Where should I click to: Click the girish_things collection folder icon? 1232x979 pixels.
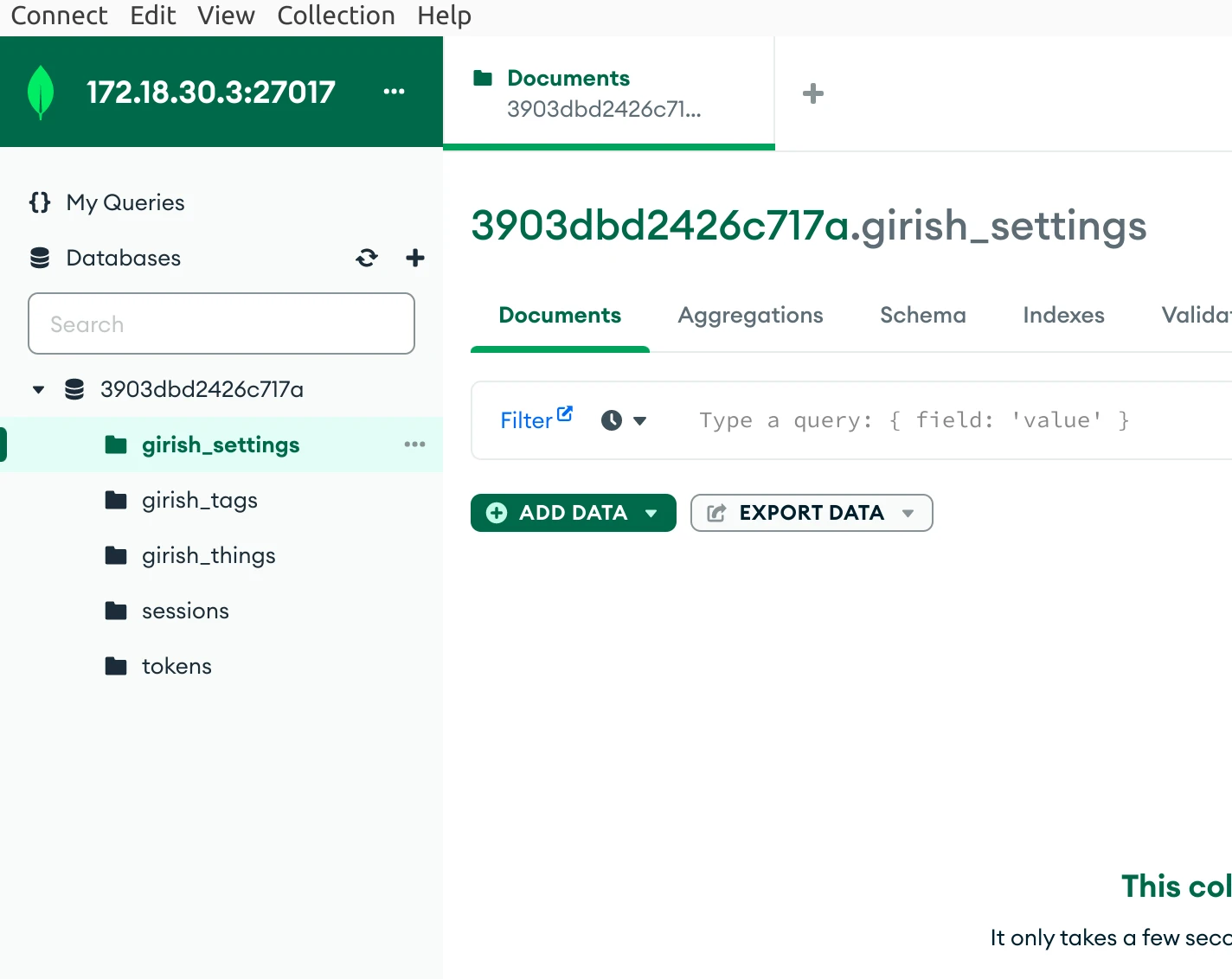[116, 555]
